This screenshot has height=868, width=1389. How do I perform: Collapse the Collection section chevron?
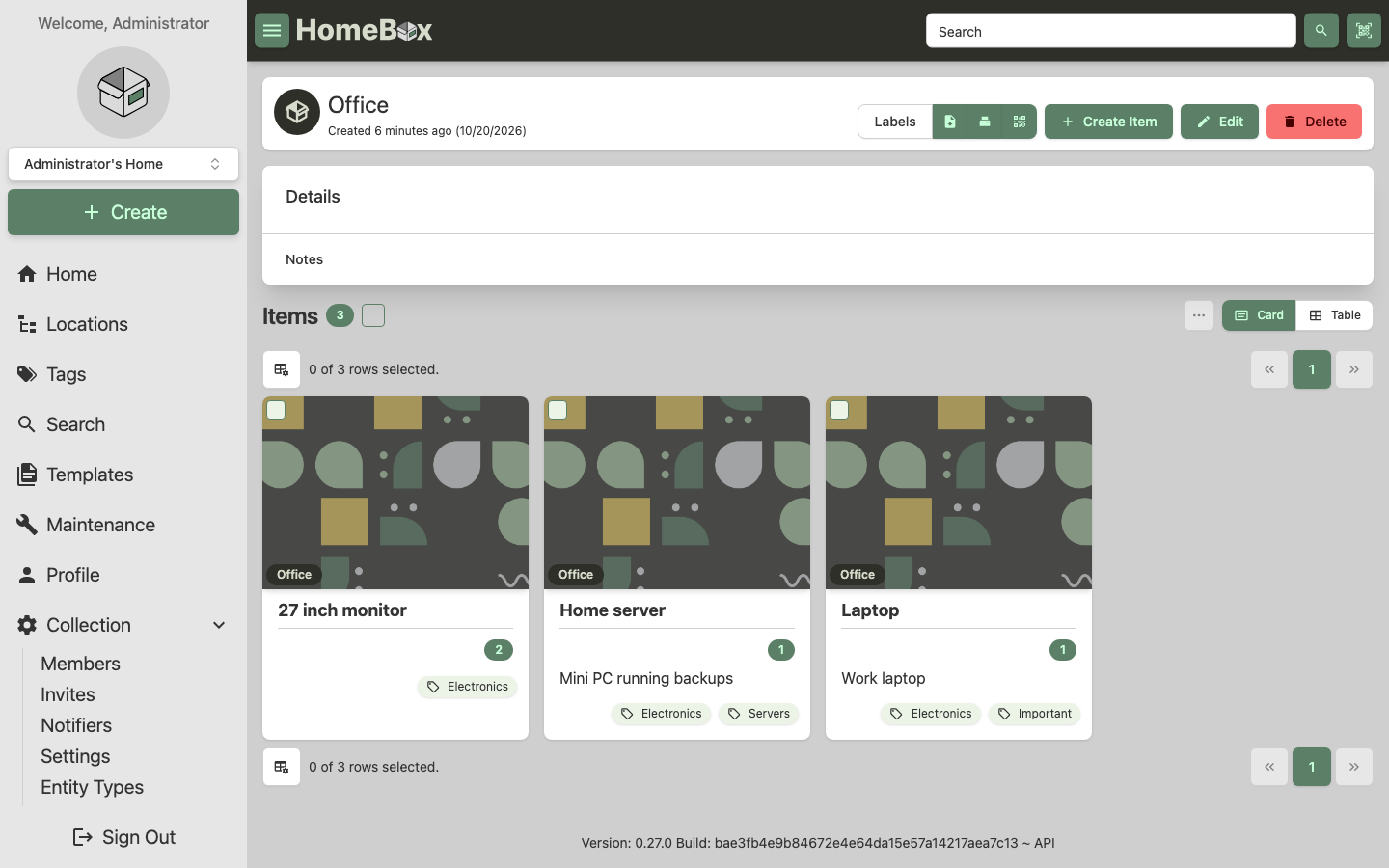point(219,625)
